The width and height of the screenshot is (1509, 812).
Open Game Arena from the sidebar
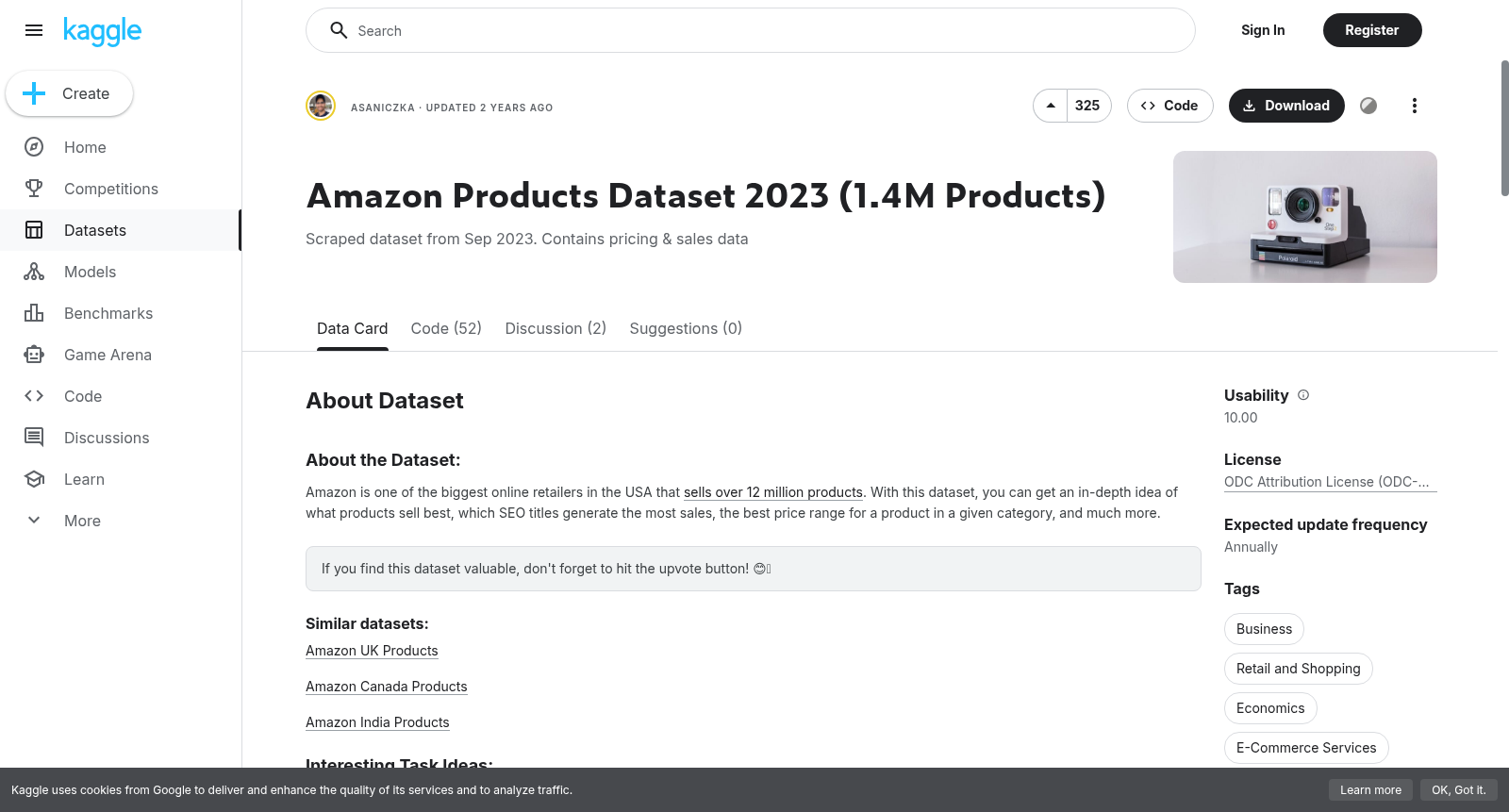click(x=121, y=355)
